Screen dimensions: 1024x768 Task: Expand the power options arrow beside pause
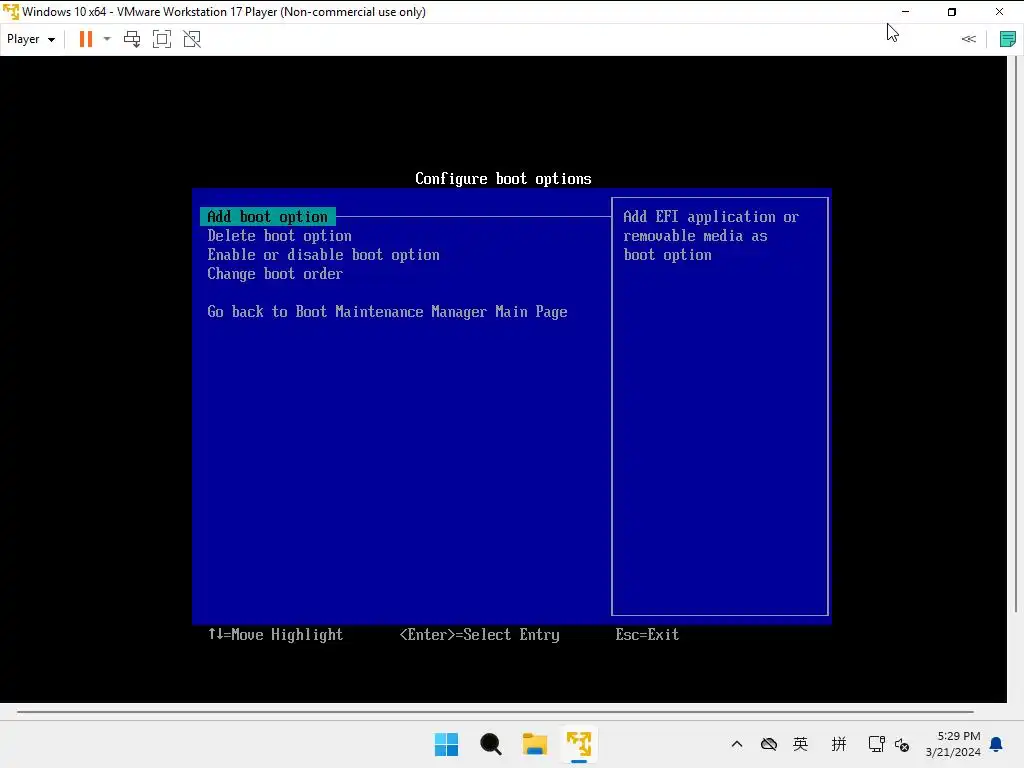(x=107, y=39)
